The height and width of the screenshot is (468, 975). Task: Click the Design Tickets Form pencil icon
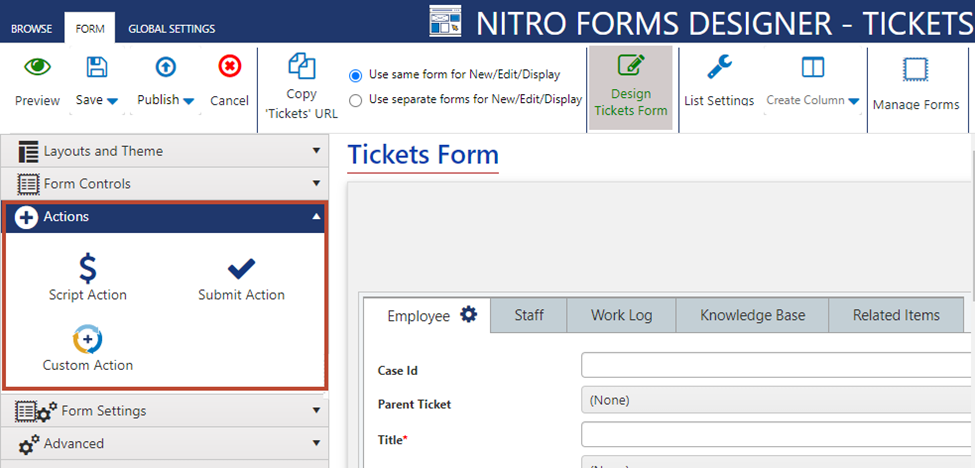point(631,66)
